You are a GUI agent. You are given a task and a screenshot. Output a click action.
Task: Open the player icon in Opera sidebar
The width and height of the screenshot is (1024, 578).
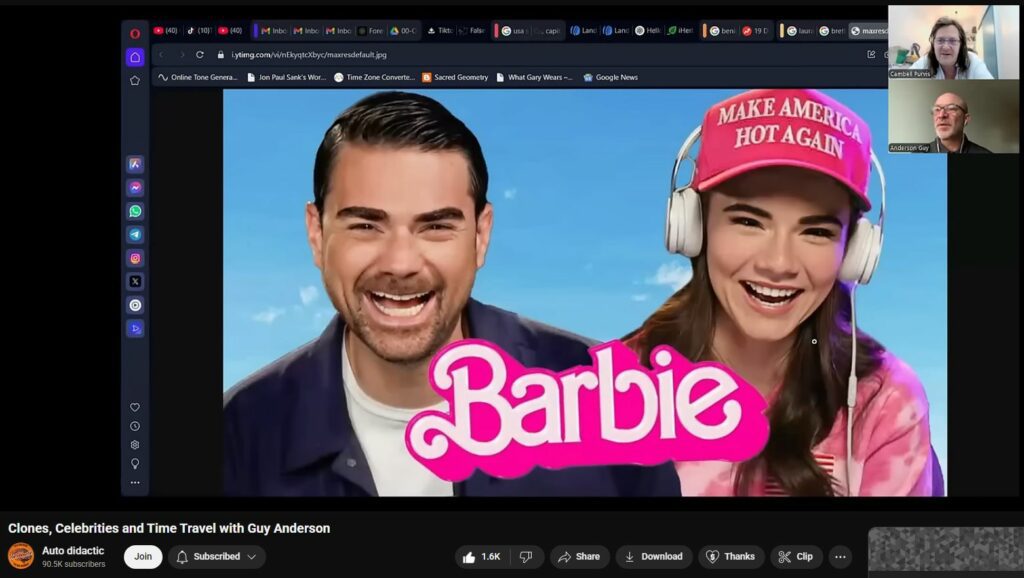[x=135, y=305]
